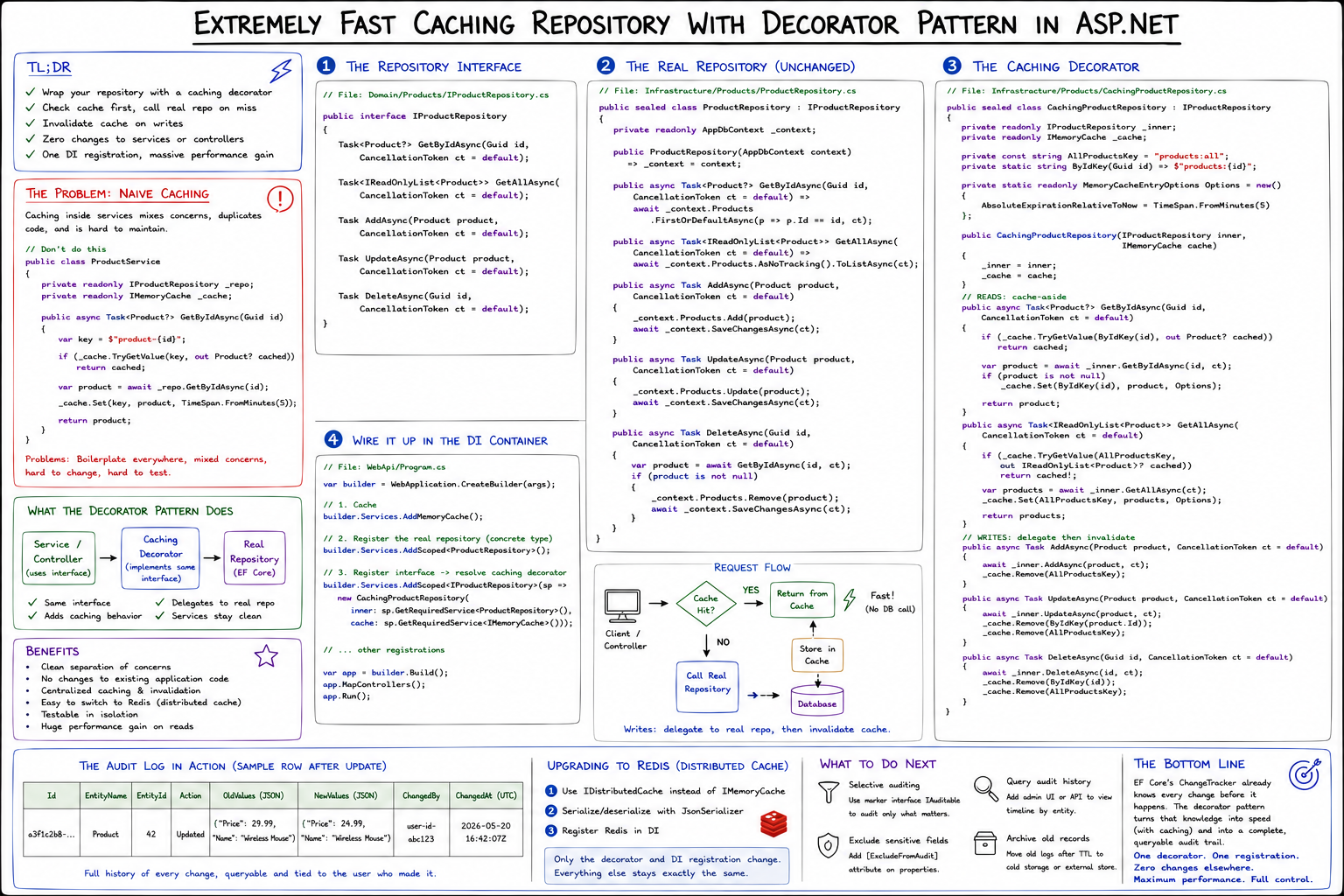
Task: Click the Database cylinder in Request Flow
Action: 816,700
